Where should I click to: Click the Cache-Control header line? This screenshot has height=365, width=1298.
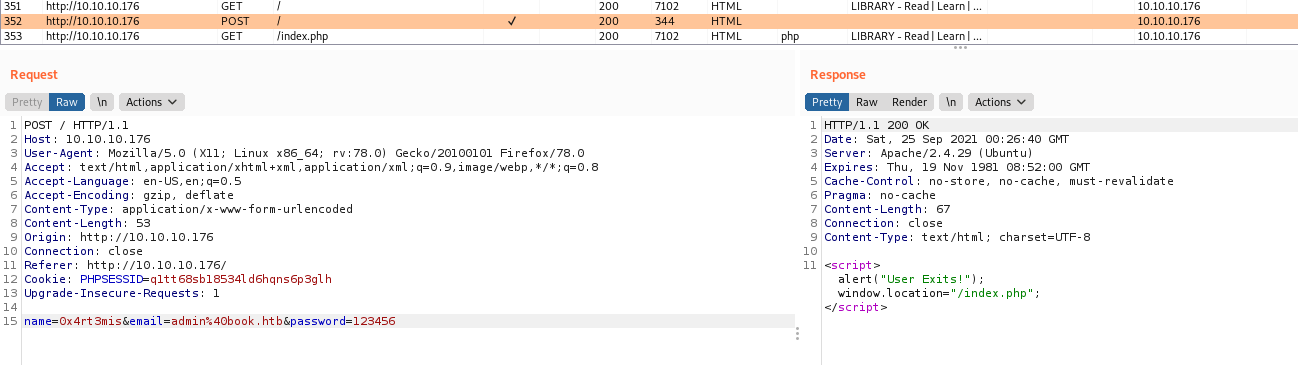click(999, 181)
